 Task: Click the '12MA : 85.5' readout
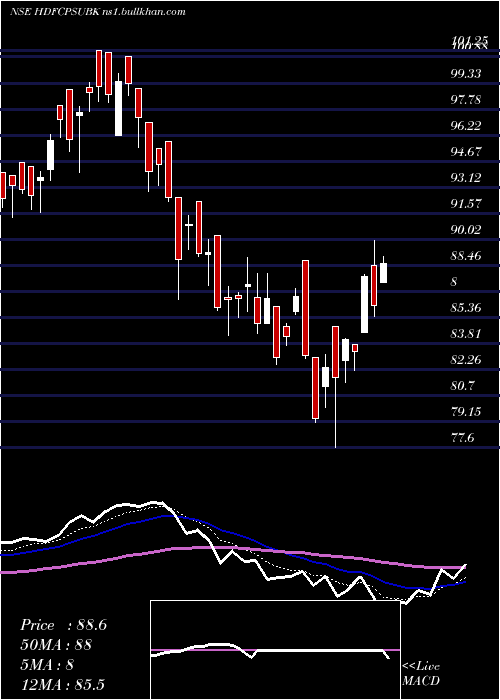tap(63, 684)
